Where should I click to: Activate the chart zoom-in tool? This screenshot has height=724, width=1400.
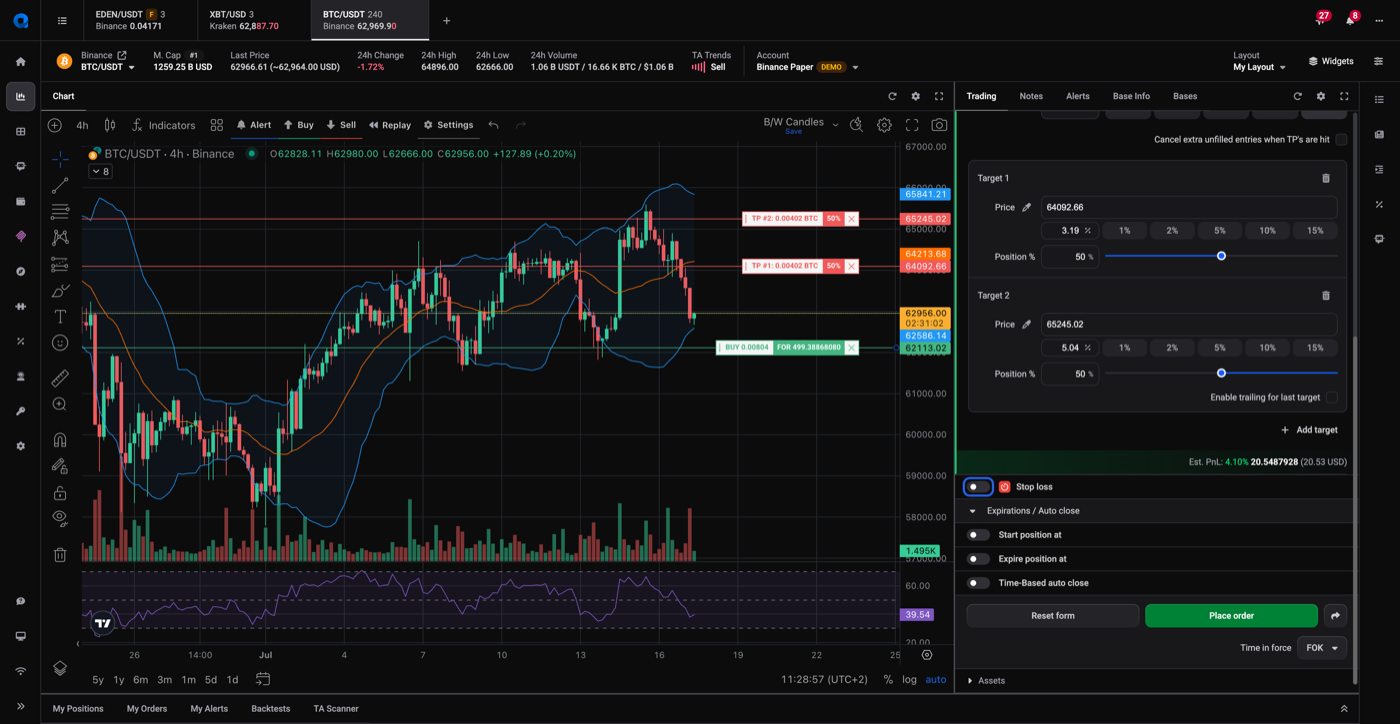click(60, 404)
